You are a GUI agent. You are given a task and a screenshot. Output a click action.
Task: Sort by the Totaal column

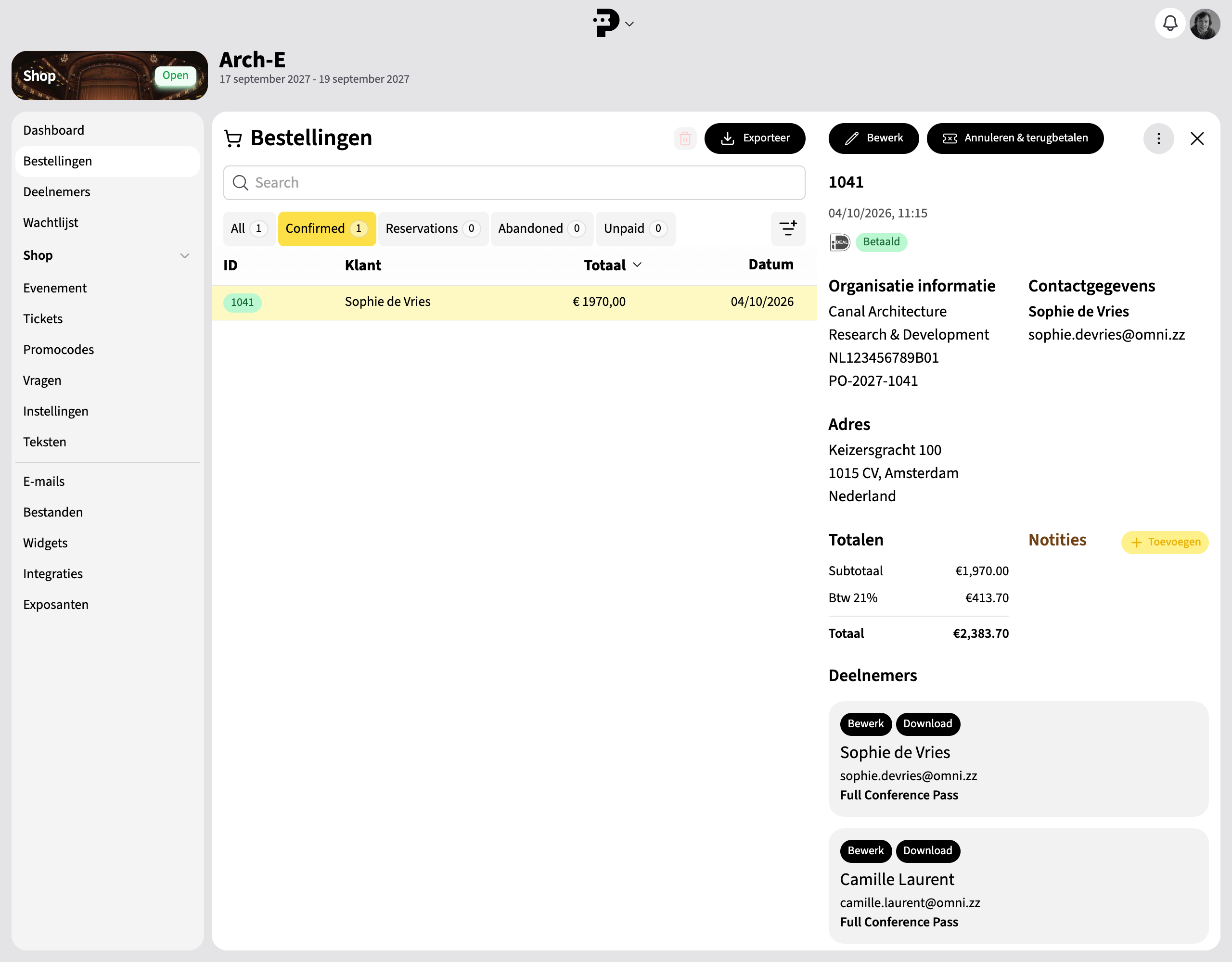[x=613, y=265]
